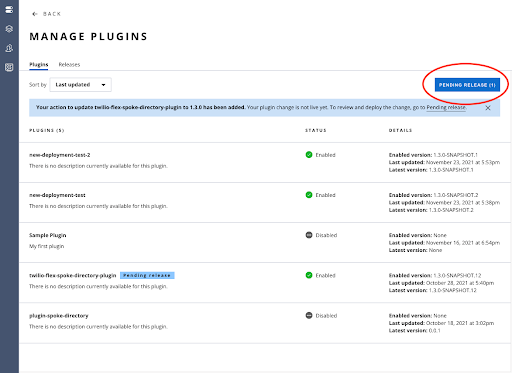
Task: Expand the sort dropdown arrow
Action: (103, 85)
